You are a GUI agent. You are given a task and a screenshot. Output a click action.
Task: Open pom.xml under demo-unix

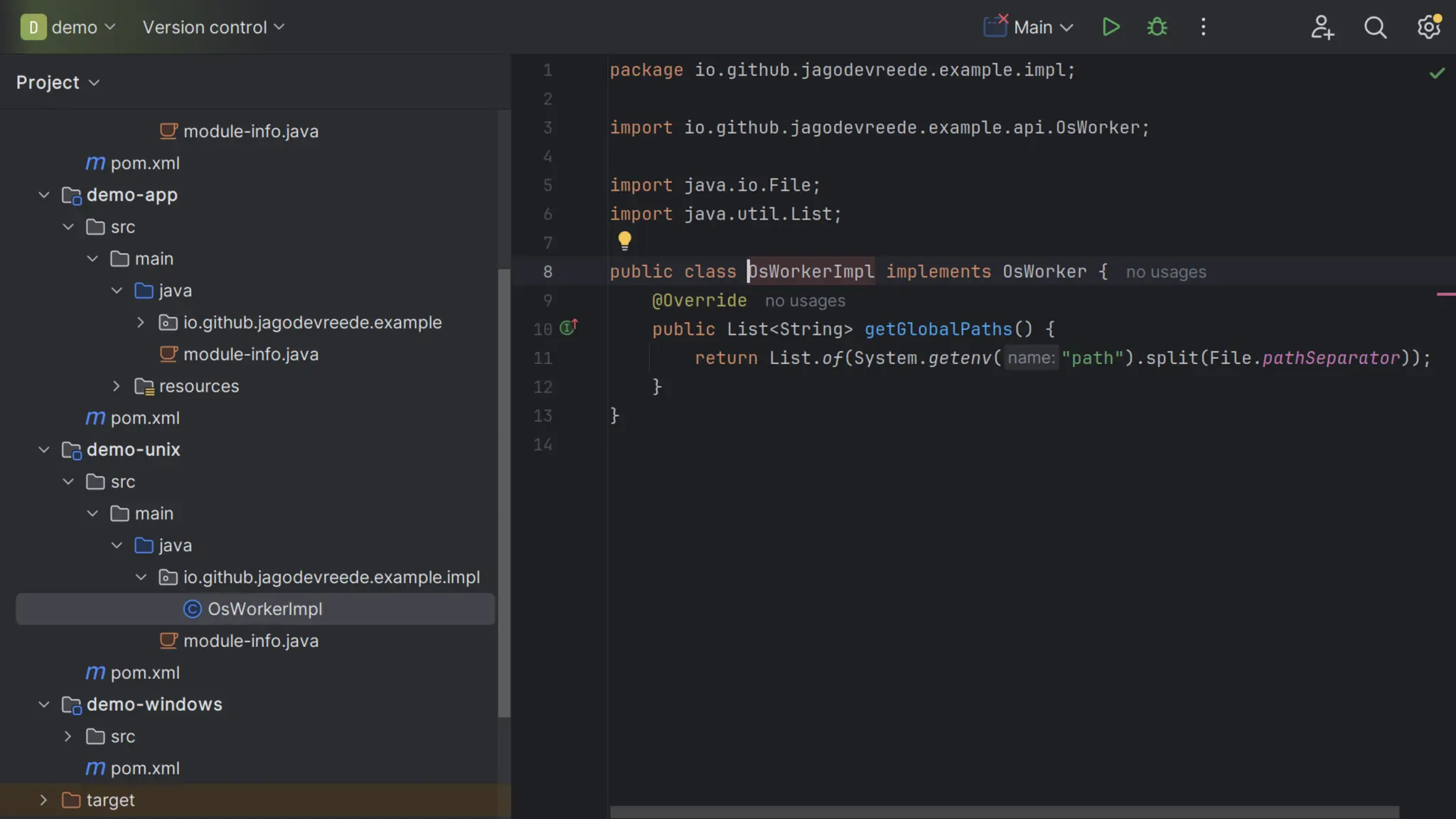145,673
